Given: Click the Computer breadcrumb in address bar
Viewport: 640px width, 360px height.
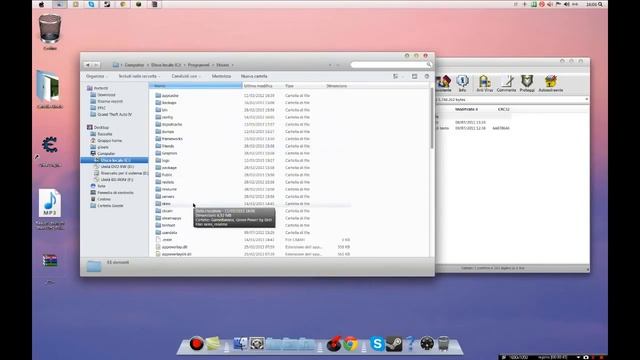Looking at the screenshot, I should click(134, 65).
